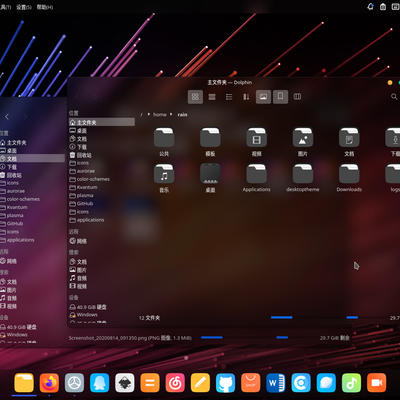400x400 pixels.
Task: Launch the Word 'W' app from dock
Action: tap(276, 383)
